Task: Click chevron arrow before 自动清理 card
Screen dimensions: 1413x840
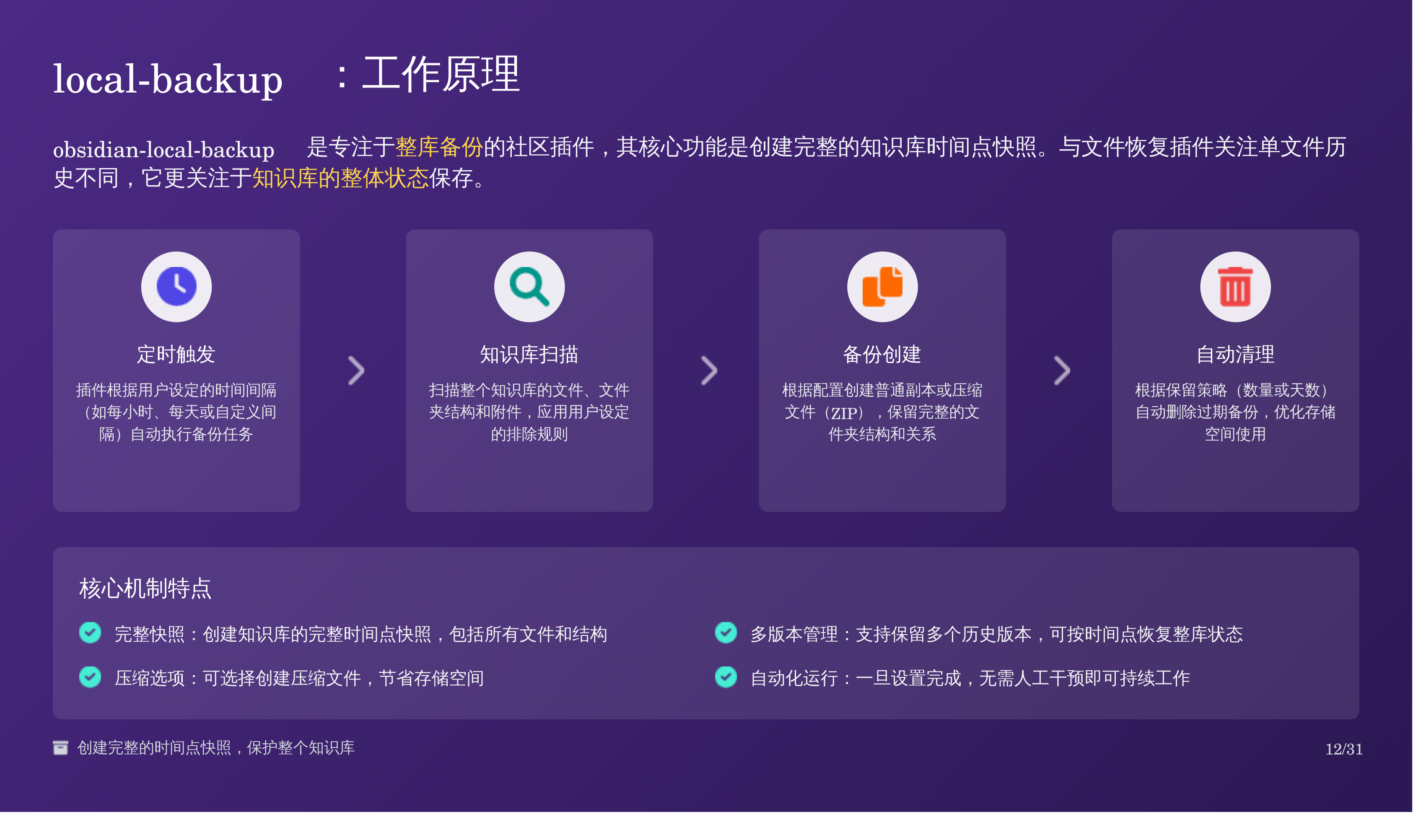Action: pyautogui.click(x=1062, y=371)
